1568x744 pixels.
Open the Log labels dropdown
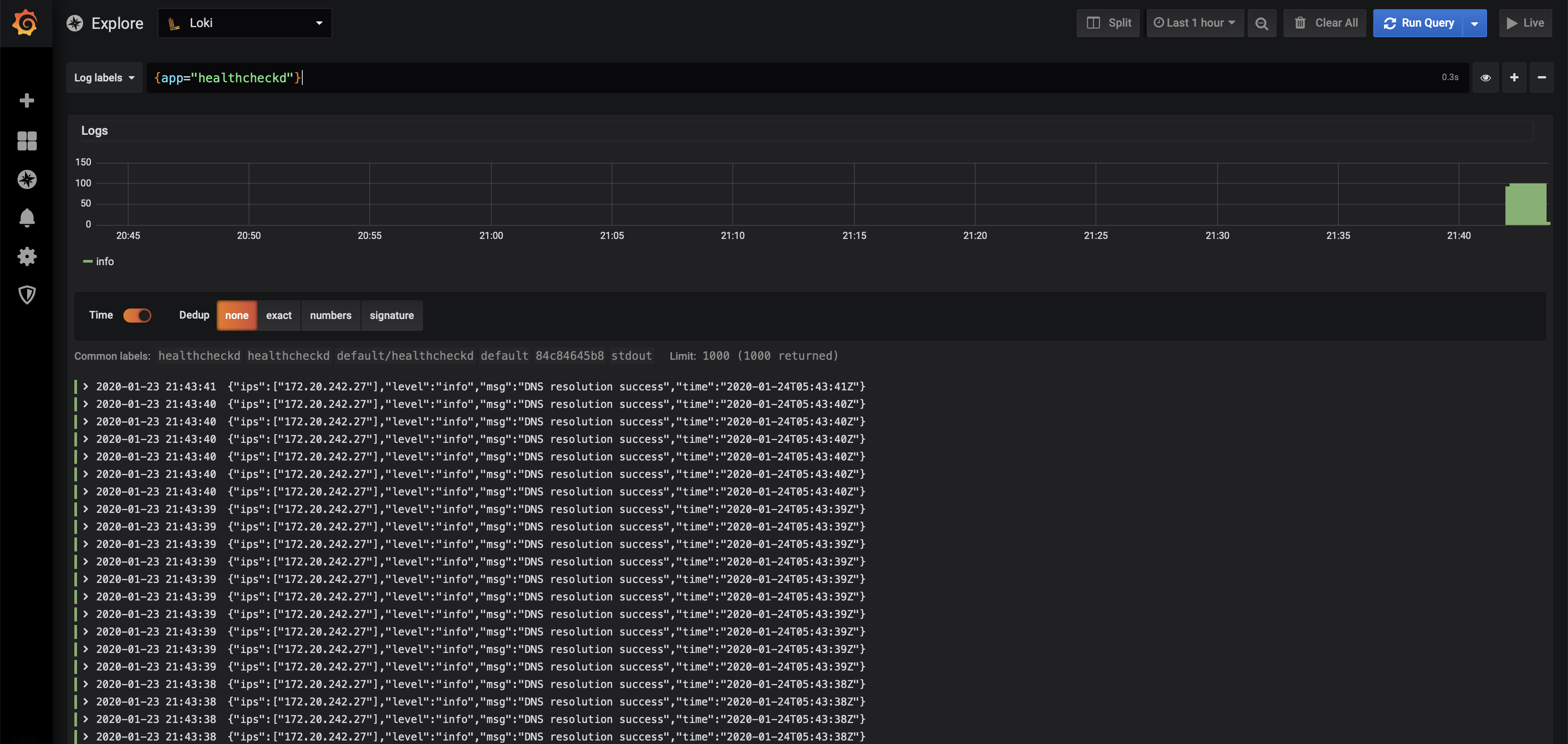[x=104, y=77]
